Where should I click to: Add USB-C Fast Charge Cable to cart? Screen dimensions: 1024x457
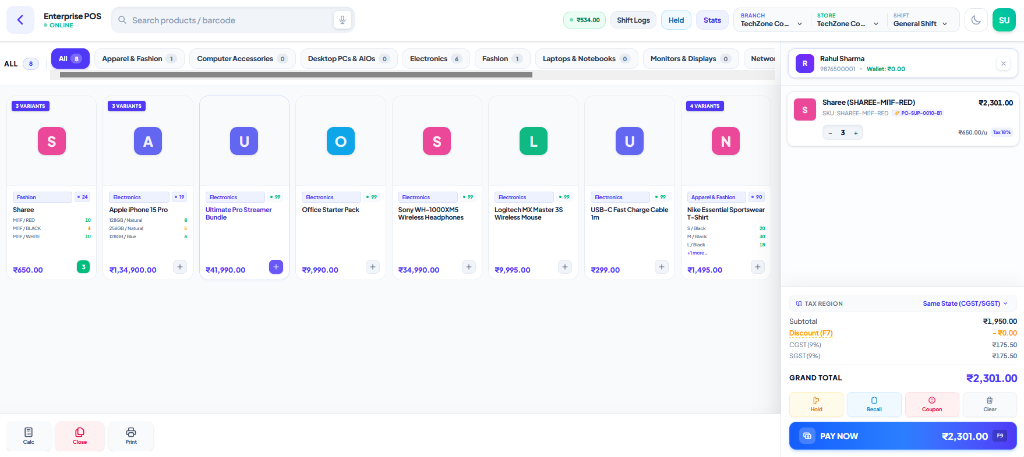(x=662, y=266)
